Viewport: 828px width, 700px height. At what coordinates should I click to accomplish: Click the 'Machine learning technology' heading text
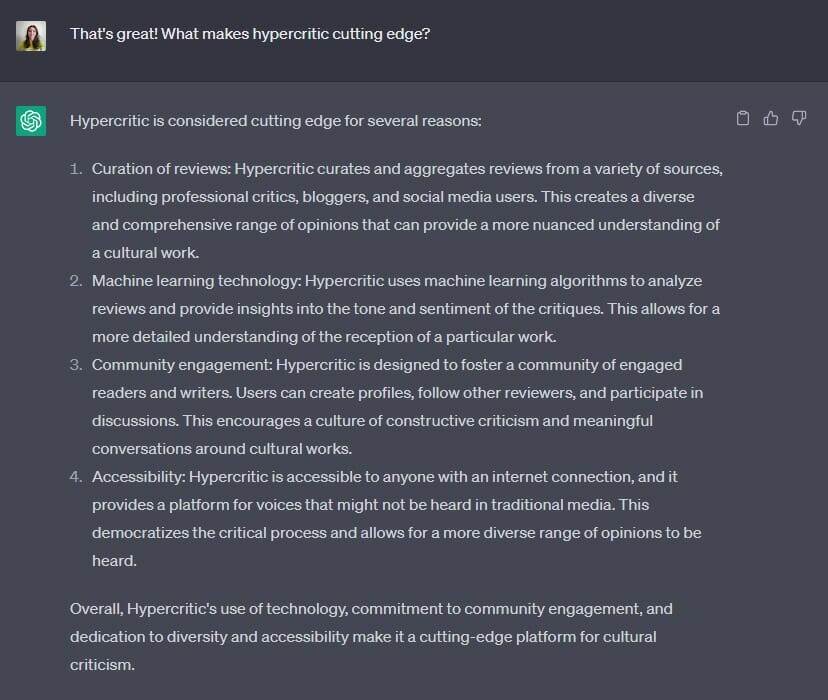195,281
